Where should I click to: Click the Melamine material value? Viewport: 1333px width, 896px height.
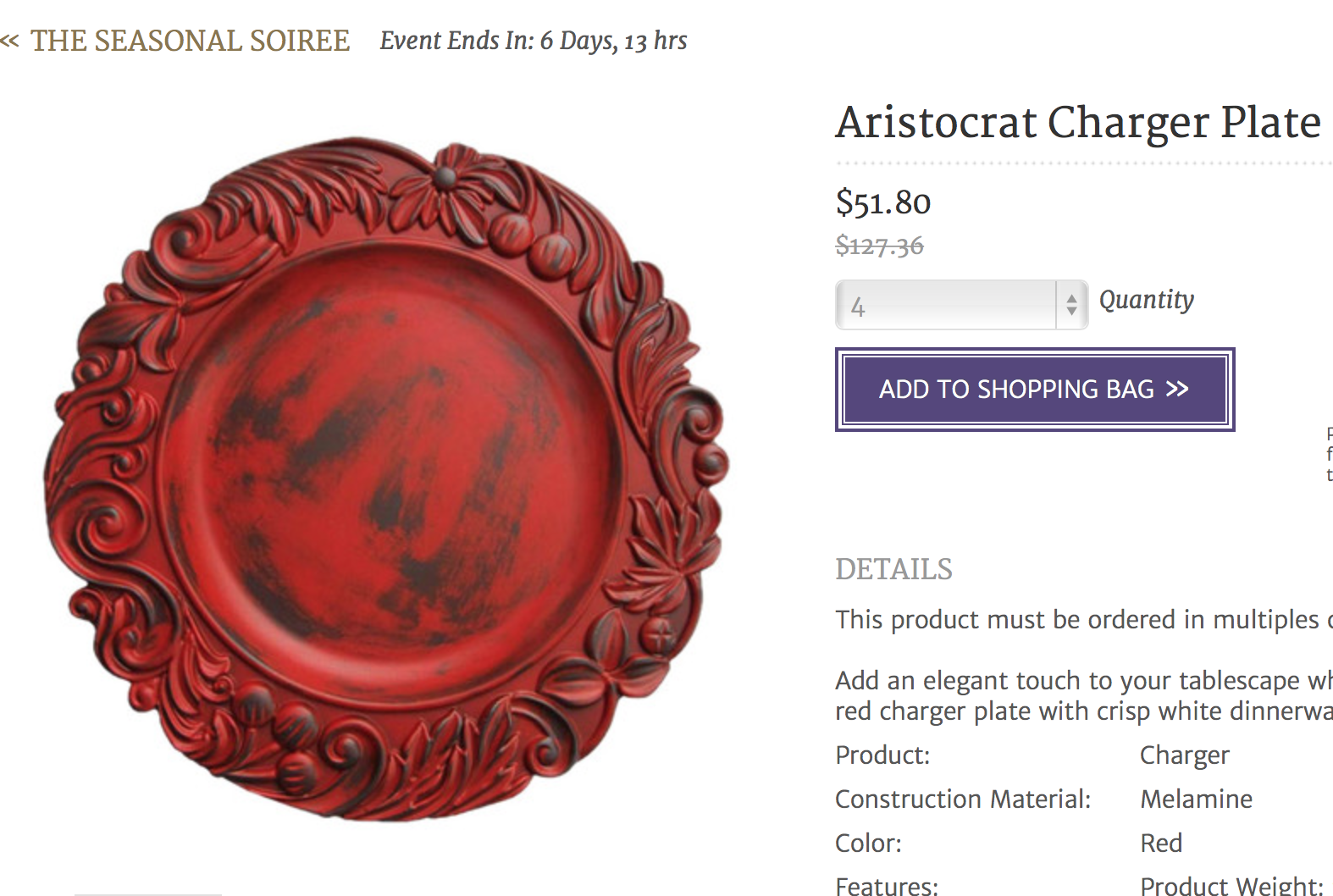[1196, 799]
